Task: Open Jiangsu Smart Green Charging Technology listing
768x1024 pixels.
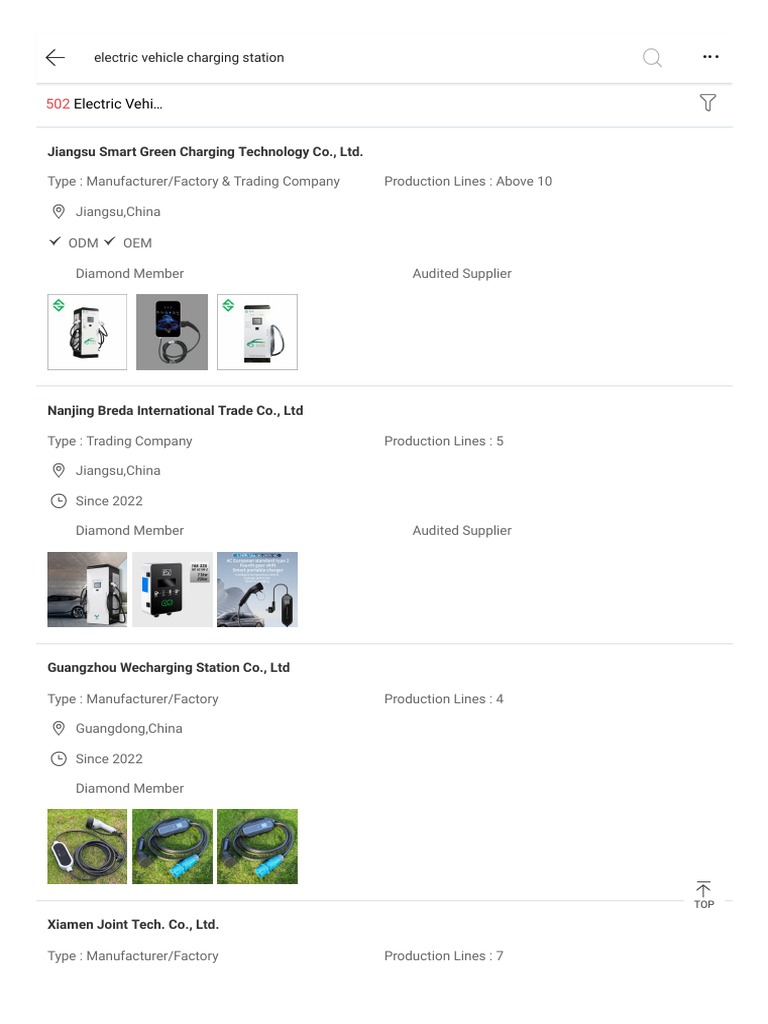Action: click(205, 152)
